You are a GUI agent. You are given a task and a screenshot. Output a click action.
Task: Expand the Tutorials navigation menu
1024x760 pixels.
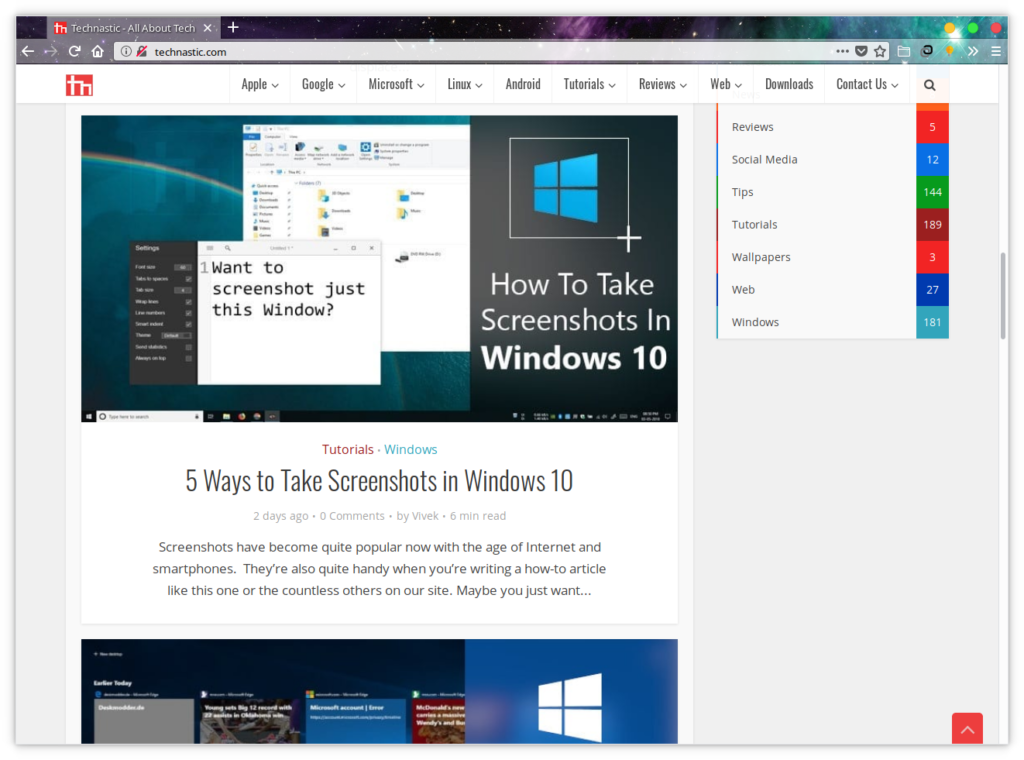tap(588, 84)
